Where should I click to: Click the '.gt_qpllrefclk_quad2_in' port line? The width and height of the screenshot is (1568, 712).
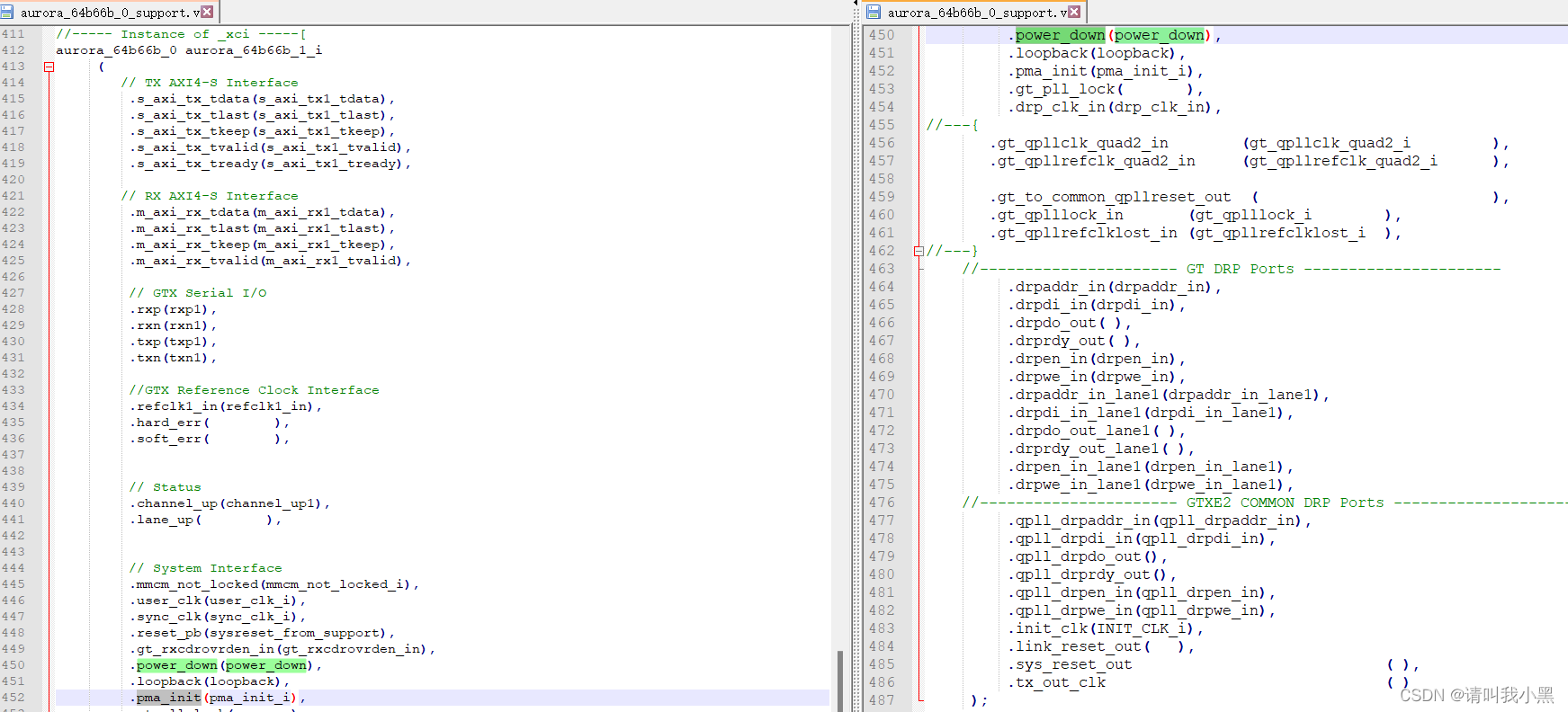1250,161
